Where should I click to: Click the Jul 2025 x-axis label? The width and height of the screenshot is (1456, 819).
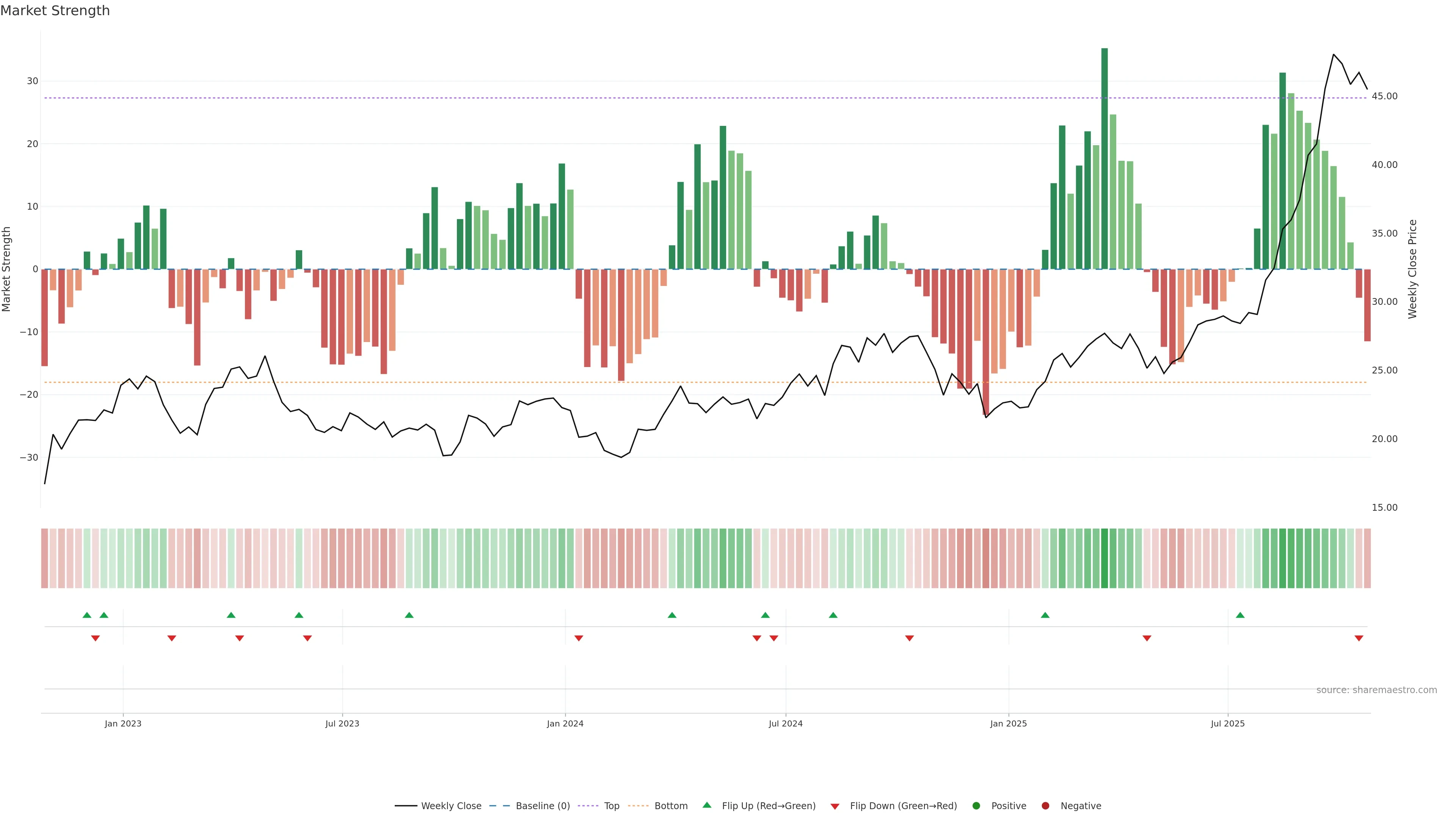click(1228, 723)
